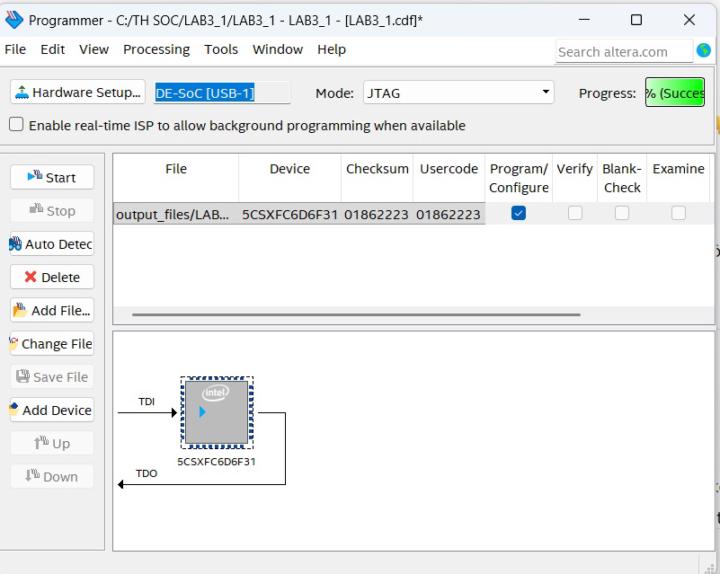The width and height of the screenshot is (720, 574).
Task: Click the TDO label in chain diagram
Action: point(146,473)
